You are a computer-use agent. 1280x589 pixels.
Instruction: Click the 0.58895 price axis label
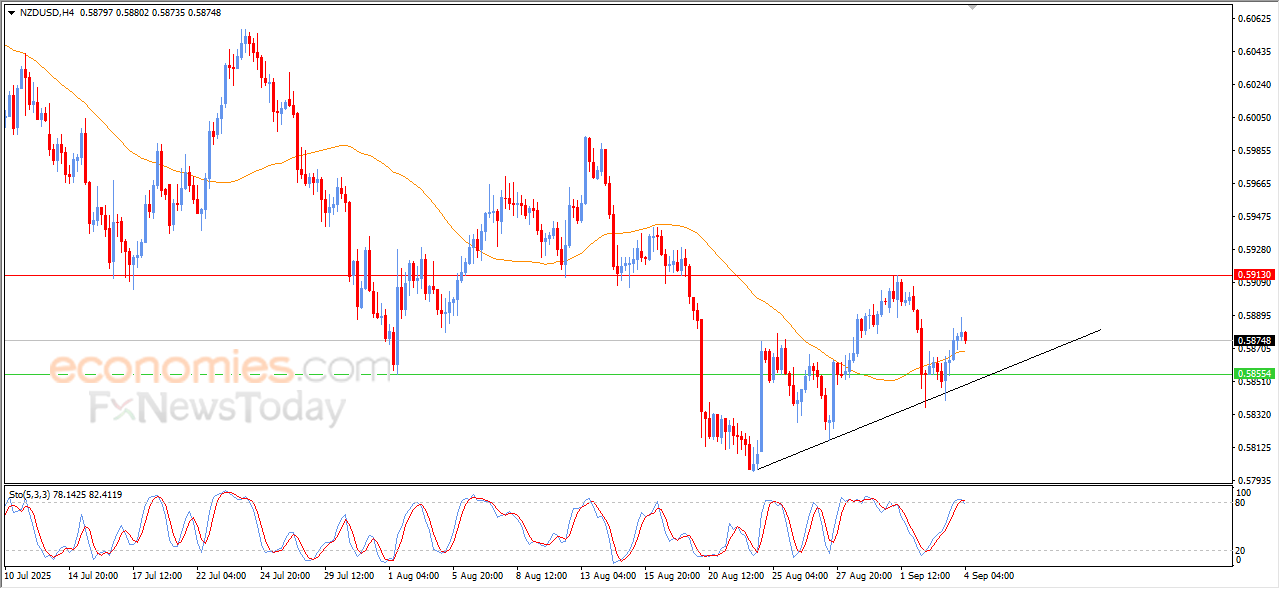[1256, 316]
